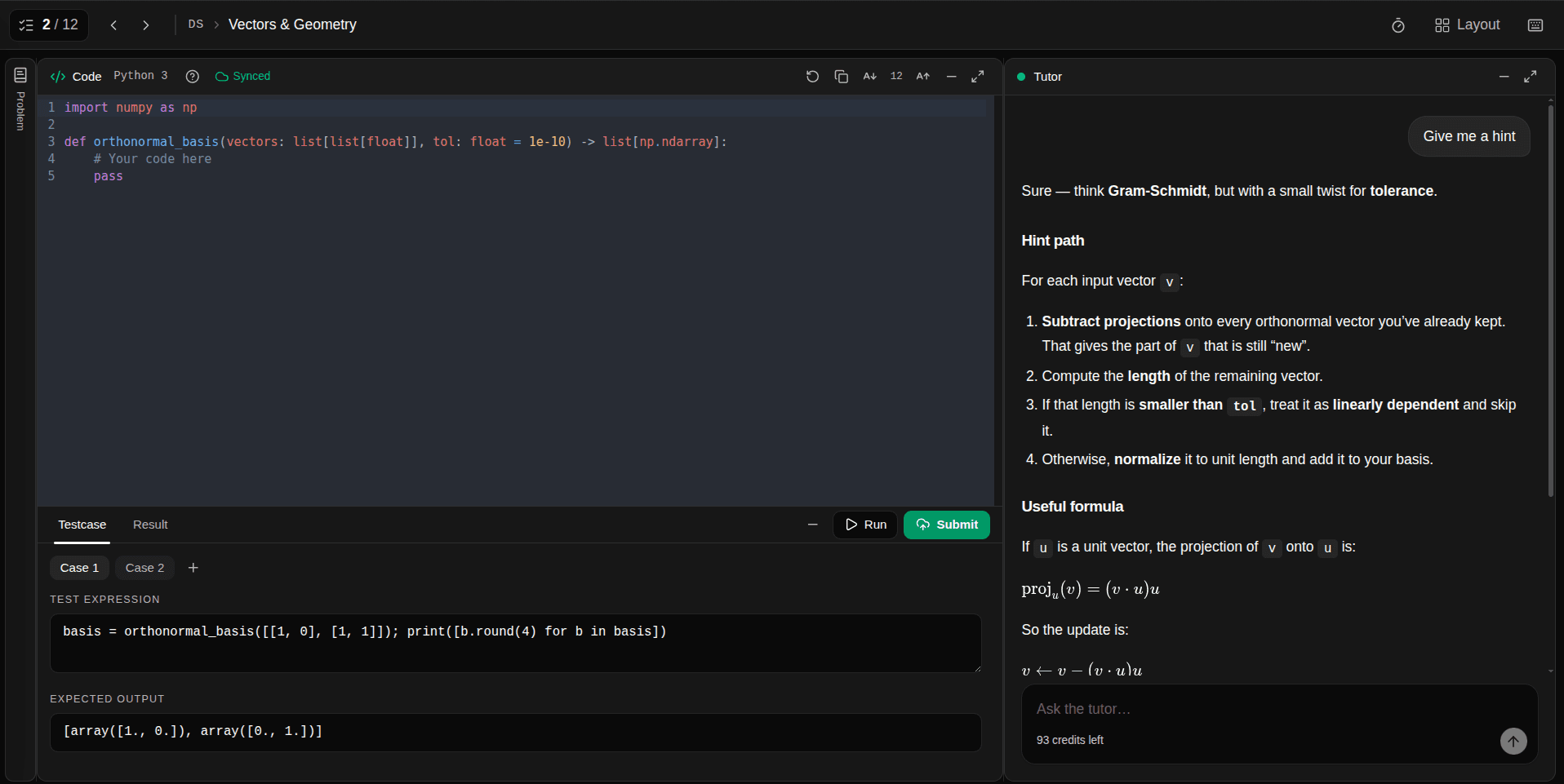Open the keyboard shortcuts icon
The height and width of the screenshot is (784, 1564).
point(1535,25)
